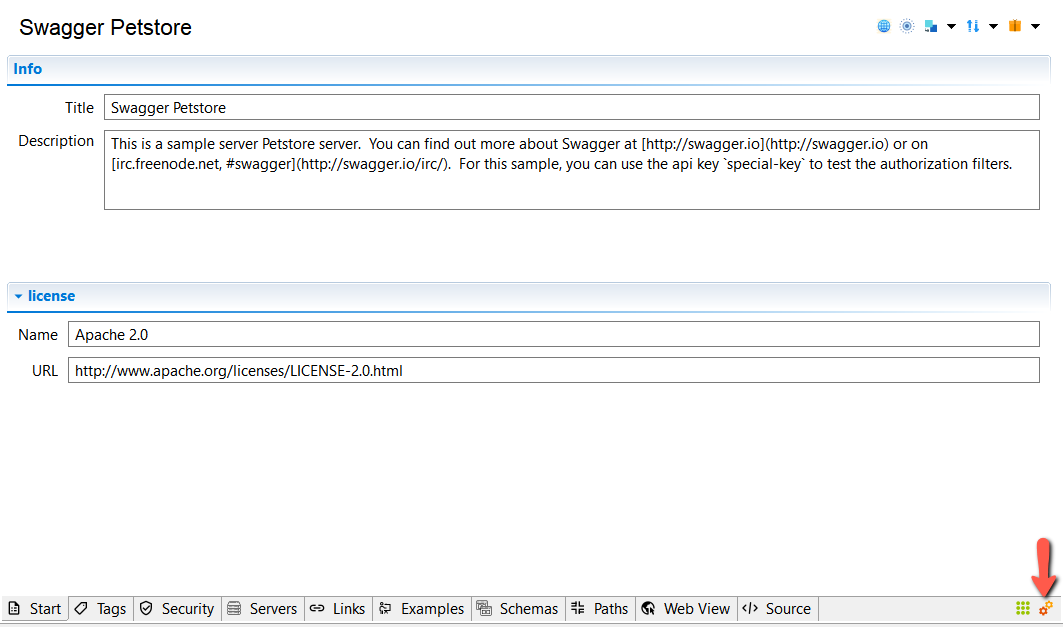Image resolution: width=1063 pixels, height=627 pixels.
Task: Open the dropdown next to up-down arrows
Action: pyautogui.click(x=993, y=26)
